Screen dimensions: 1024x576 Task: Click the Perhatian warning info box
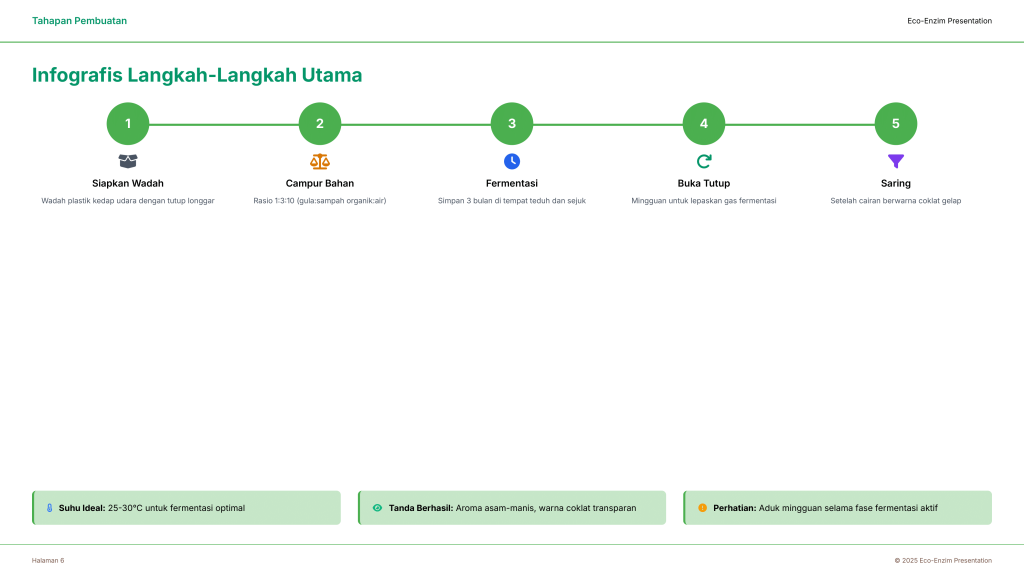pyautogui.click(x=837, y=508)
